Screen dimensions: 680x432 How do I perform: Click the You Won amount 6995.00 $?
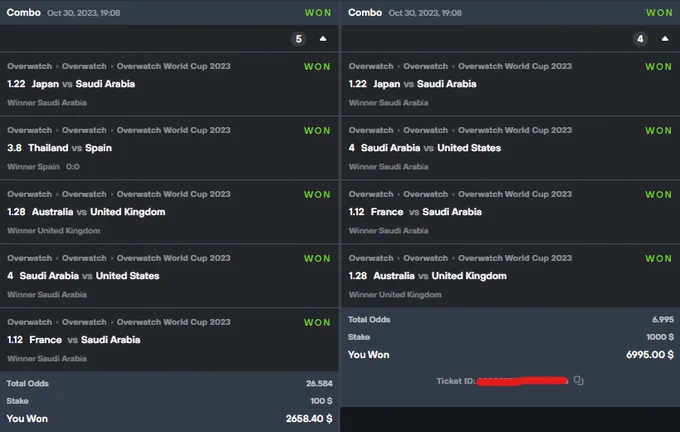point(650,355)
